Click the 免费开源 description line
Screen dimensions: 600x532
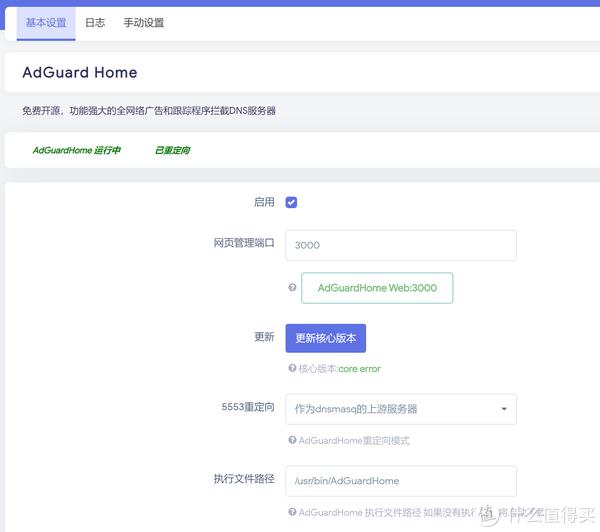[149, 111]
